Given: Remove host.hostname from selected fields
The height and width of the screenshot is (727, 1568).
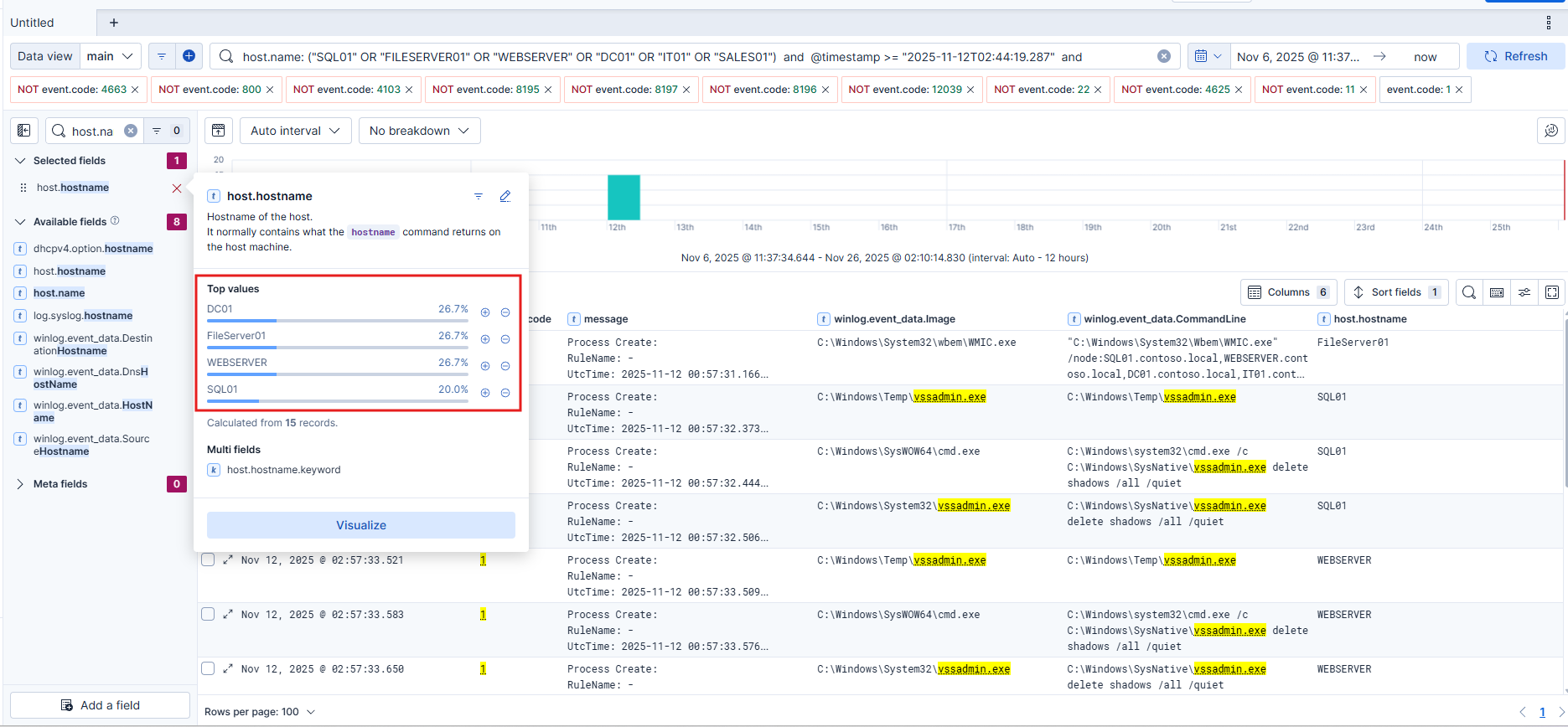Looking at the screenshot, I should (177, 188).
